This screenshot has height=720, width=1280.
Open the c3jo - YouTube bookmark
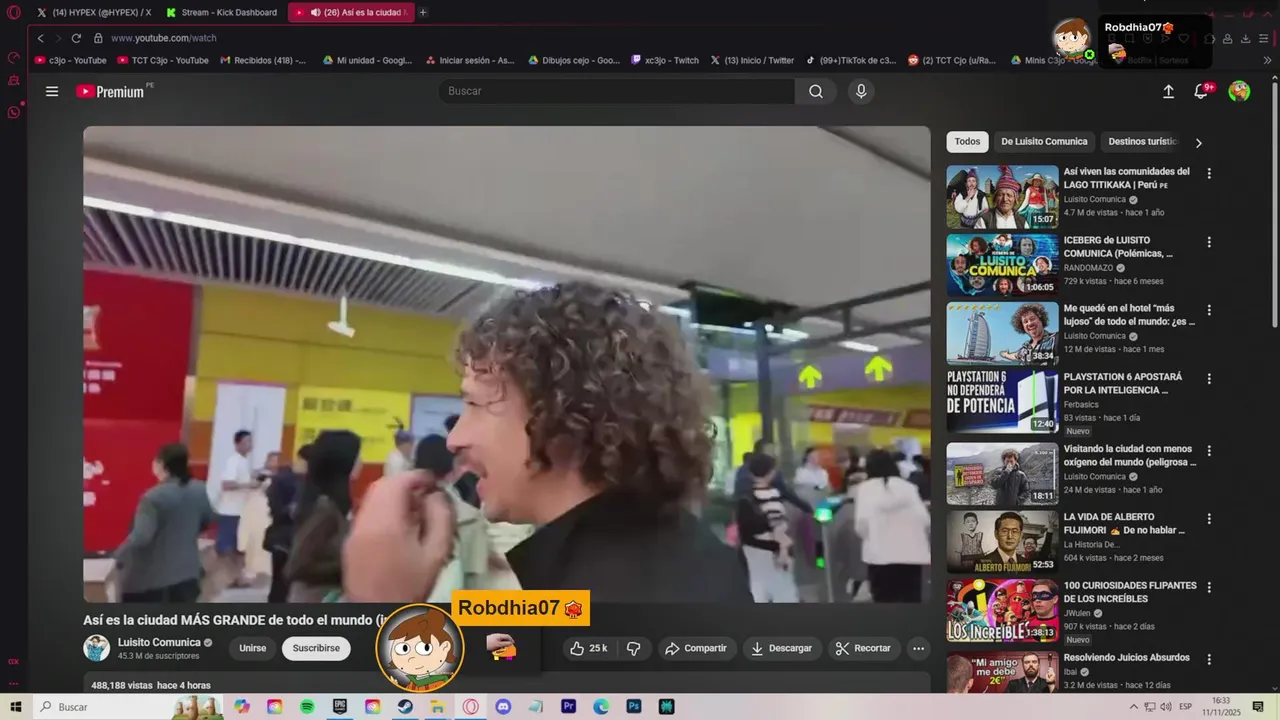tap(70, 60)
